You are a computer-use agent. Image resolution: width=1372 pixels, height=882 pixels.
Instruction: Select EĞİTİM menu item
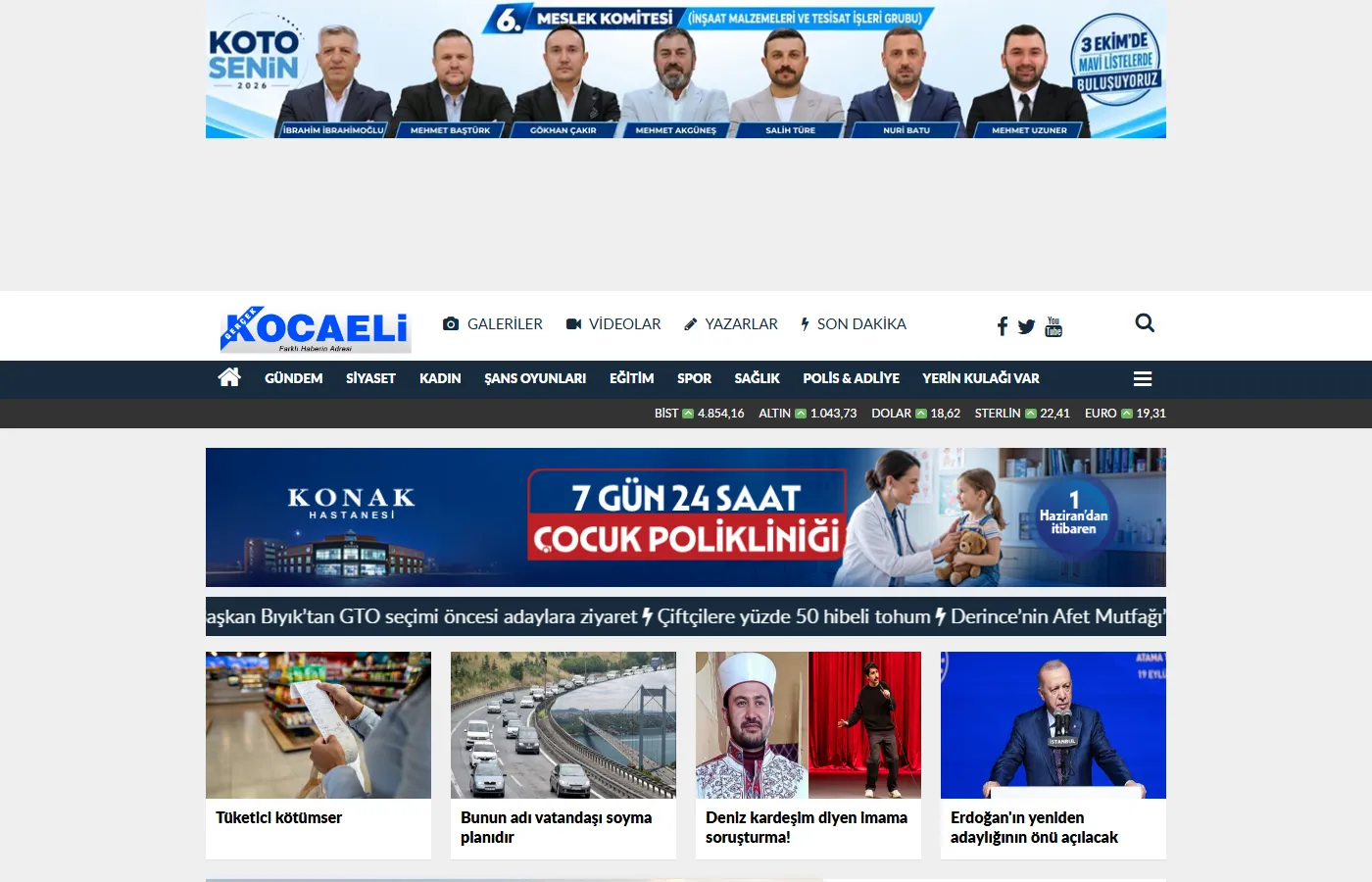click(x=631, y=378)
